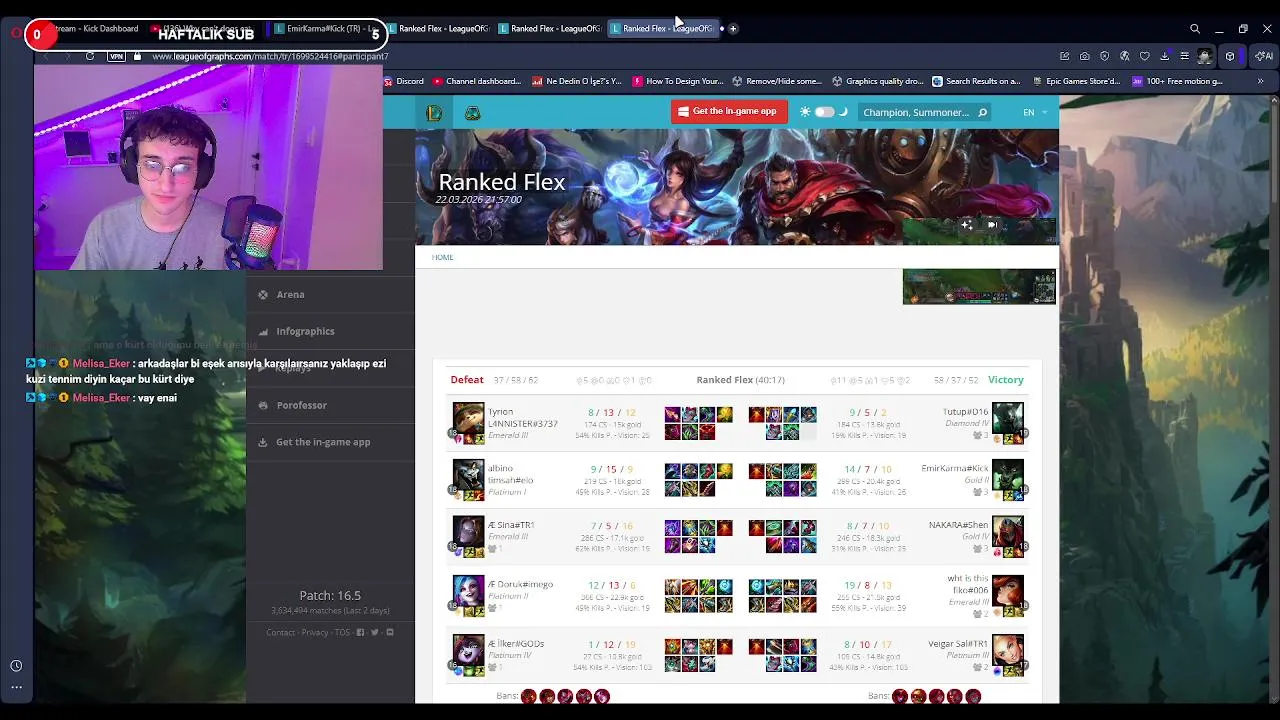This screenshot has height=720, width=1280.
Task: Click the search magnifier in champion search box
Action: click(x=982, y=112)
